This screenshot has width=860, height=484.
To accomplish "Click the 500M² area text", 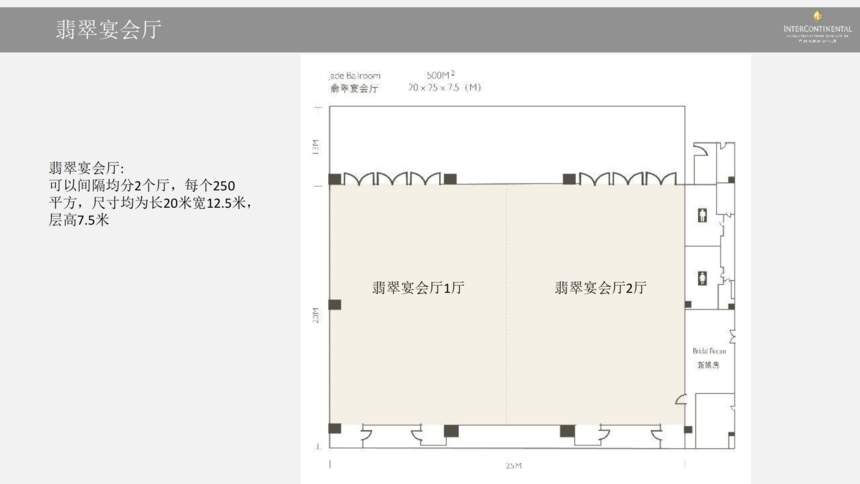I will click(x=440, y=74).
